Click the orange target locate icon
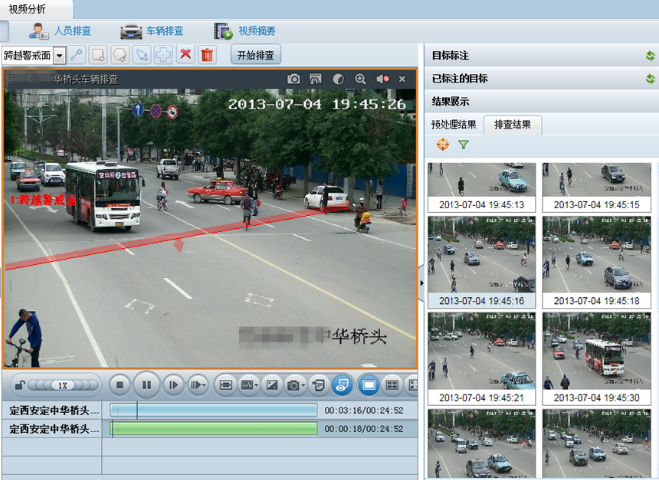 point(443,145)
